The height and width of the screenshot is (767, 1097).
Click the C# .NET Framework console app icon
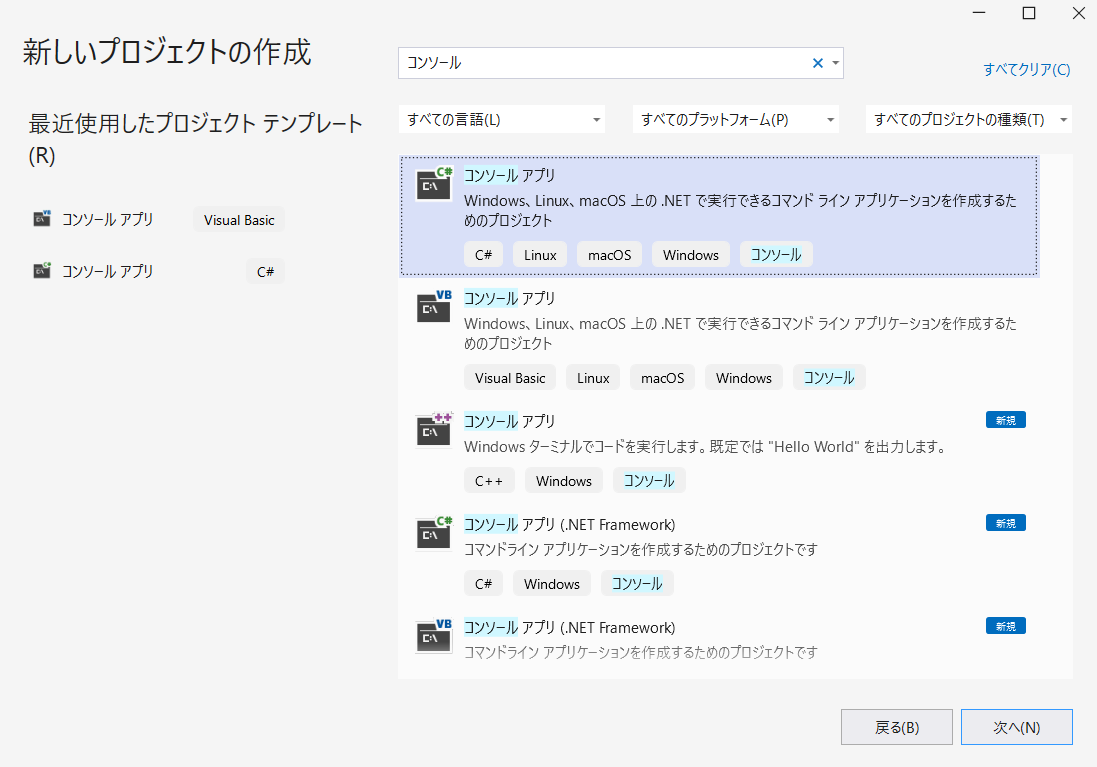(x=433, y=533)
